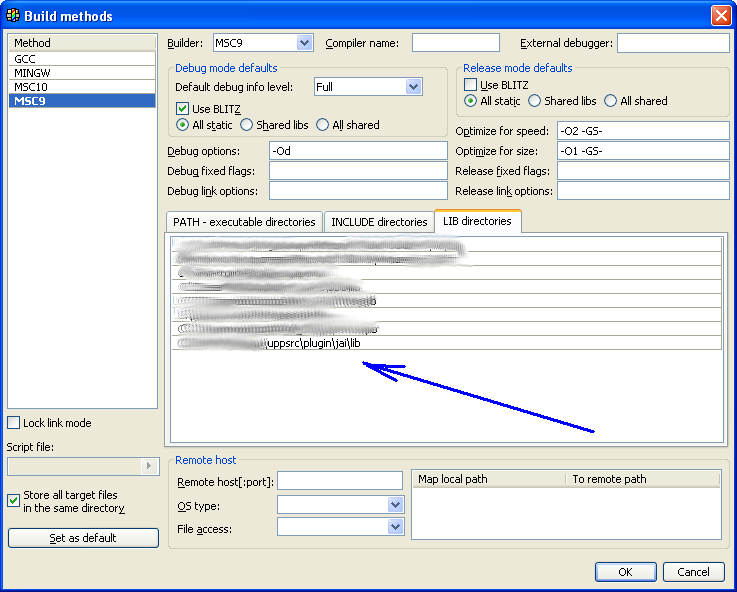Click the OK button

(x=625, y=572)
